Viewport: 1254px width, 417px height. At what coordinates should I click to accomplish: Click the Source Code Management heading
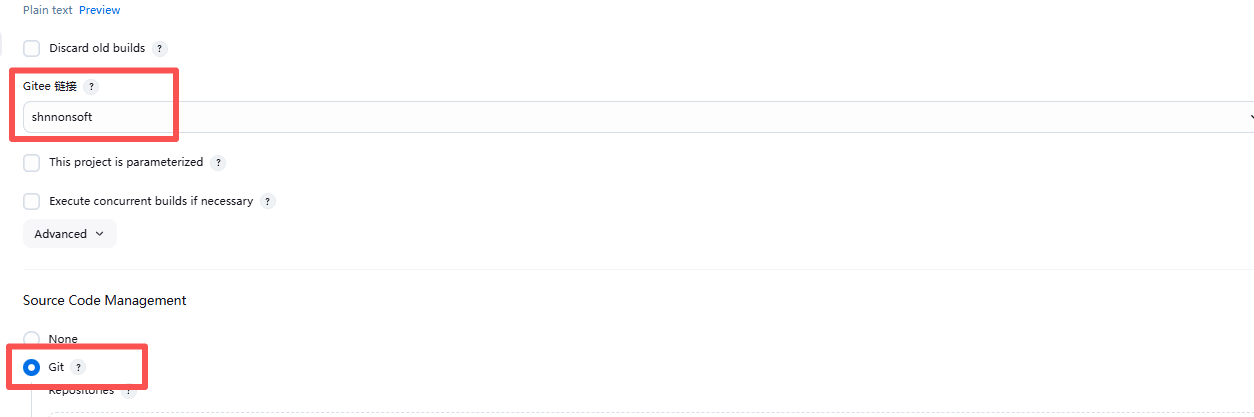(x=105, y=300)
